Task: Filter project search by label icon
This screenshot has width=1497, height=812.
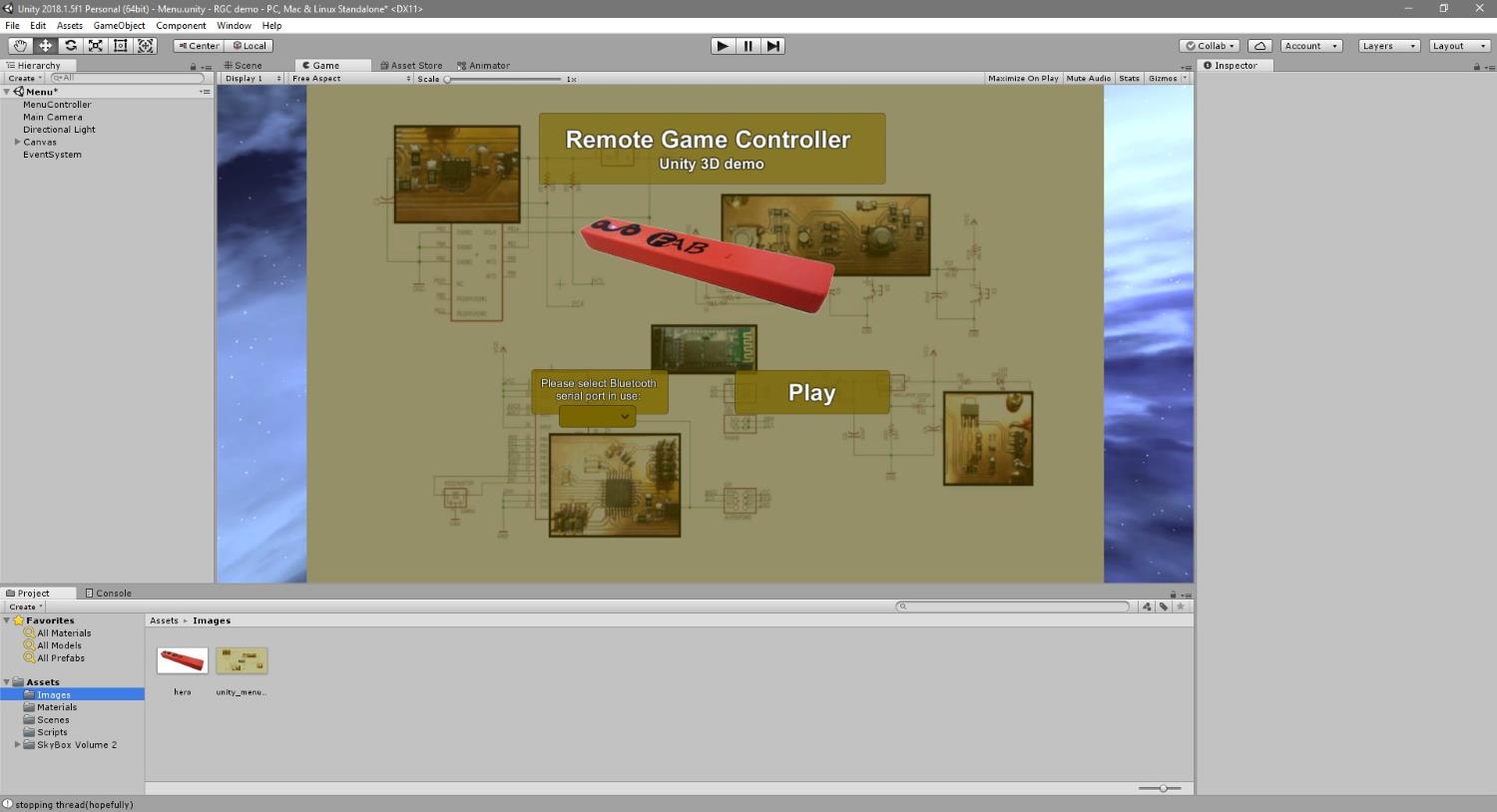Action: coord(1164,607)
